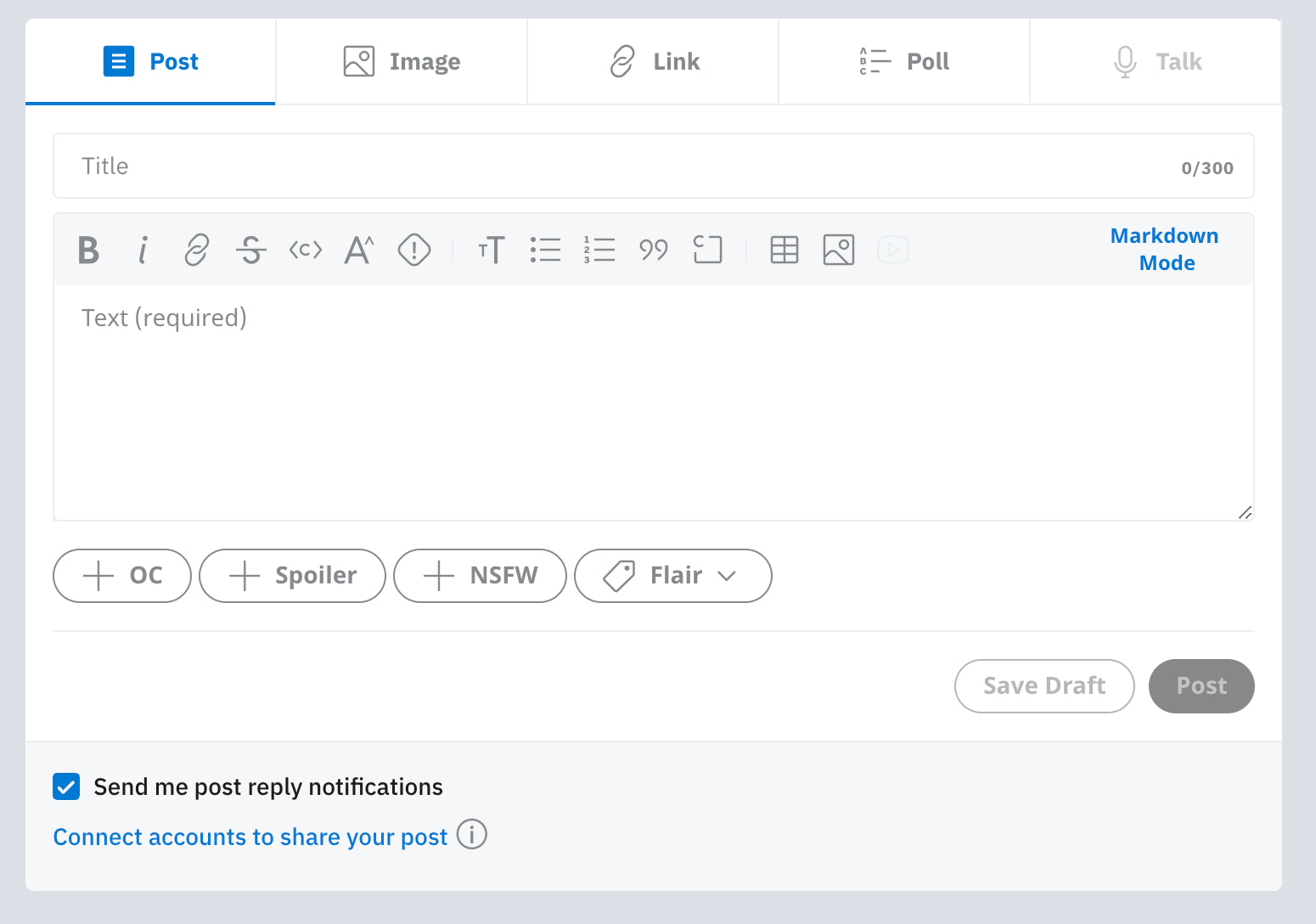Create a bulleted list
The image size is (1316, 924).
(545, 251)
